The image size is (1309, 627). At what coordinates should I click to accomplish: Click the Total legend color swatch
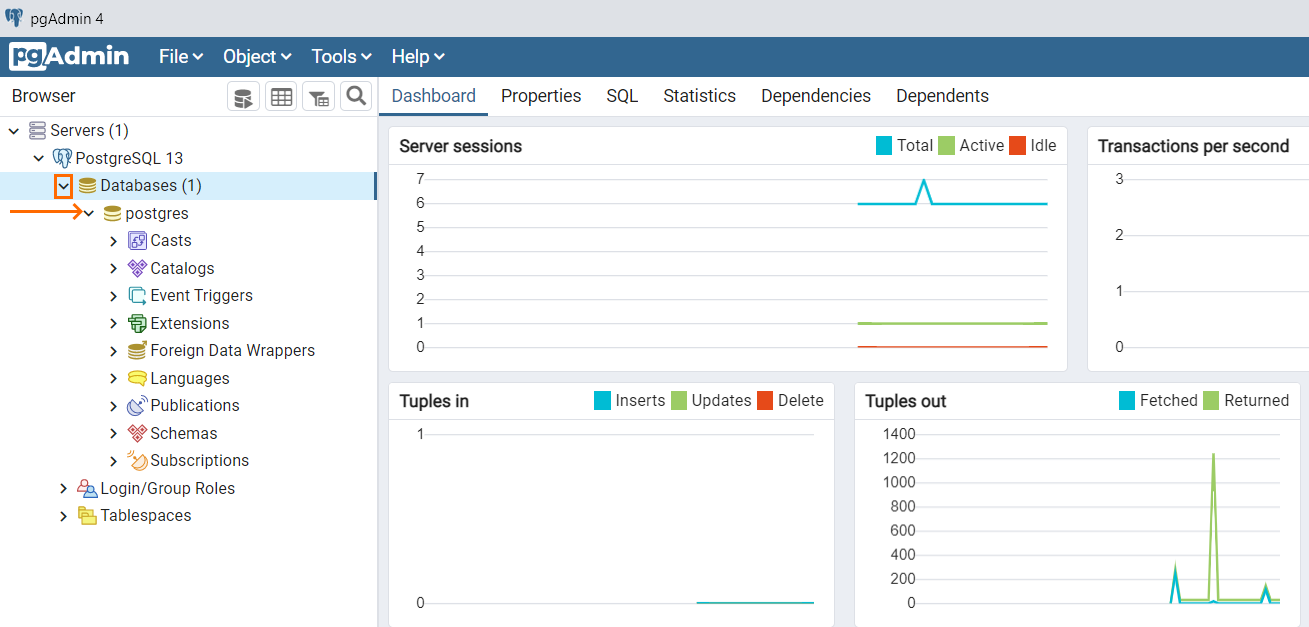point(884,146)
